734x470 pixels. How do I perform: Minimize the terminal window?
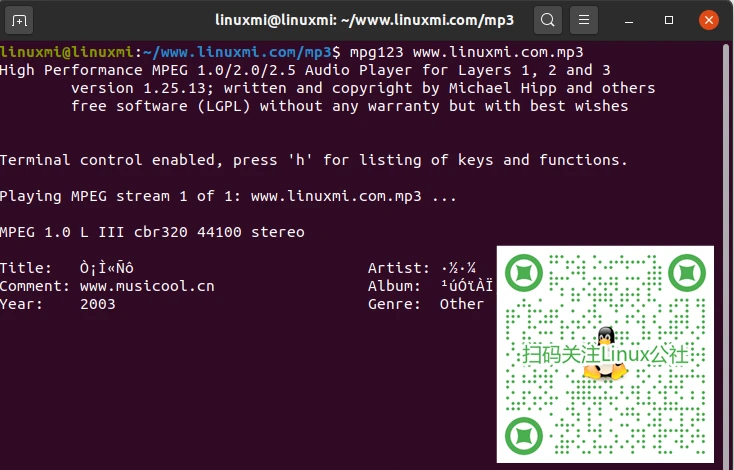click(x=629, y=21)
